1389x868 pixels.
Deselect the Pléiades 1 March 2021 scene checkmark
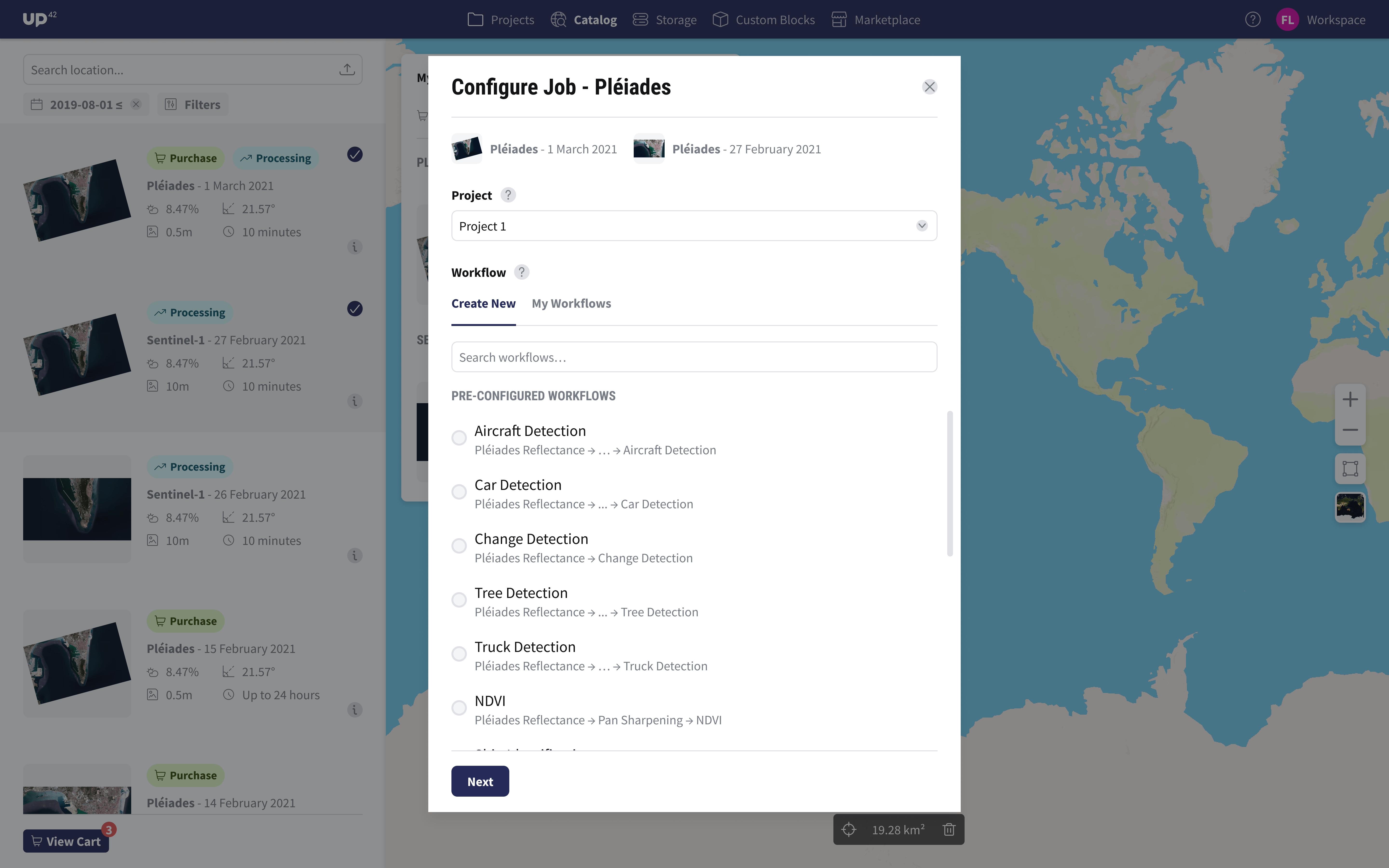(x=355, y=154)
